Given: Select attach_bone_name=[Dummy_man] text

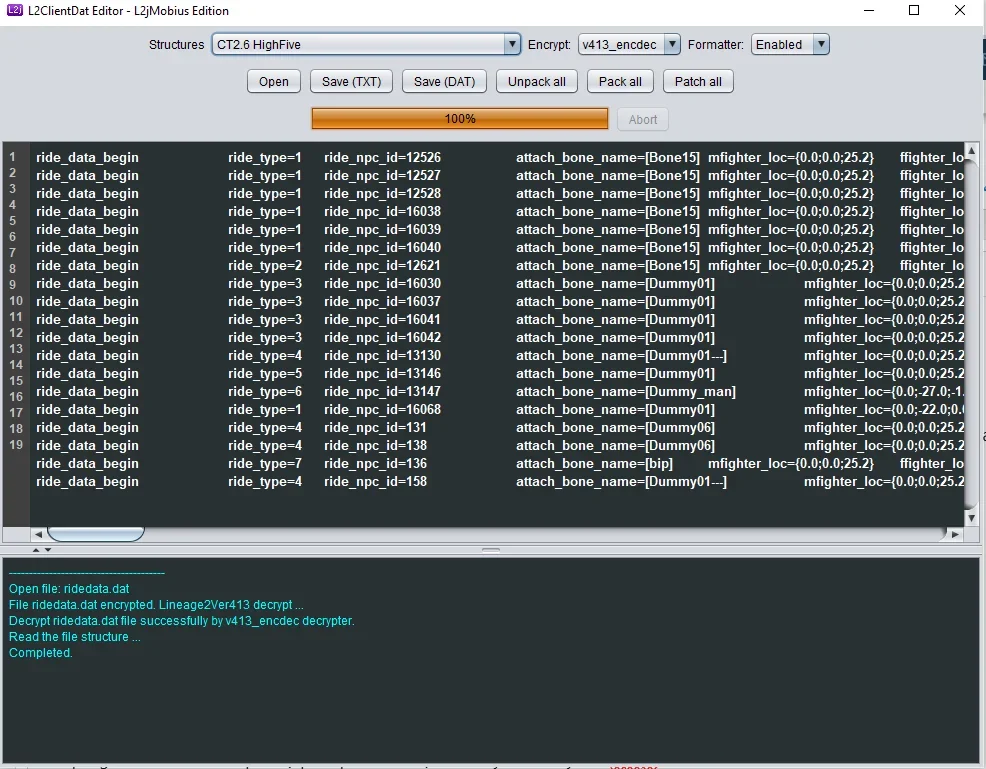Looking at the screenshot, I should pyautogui.click(x=626, y=392).
